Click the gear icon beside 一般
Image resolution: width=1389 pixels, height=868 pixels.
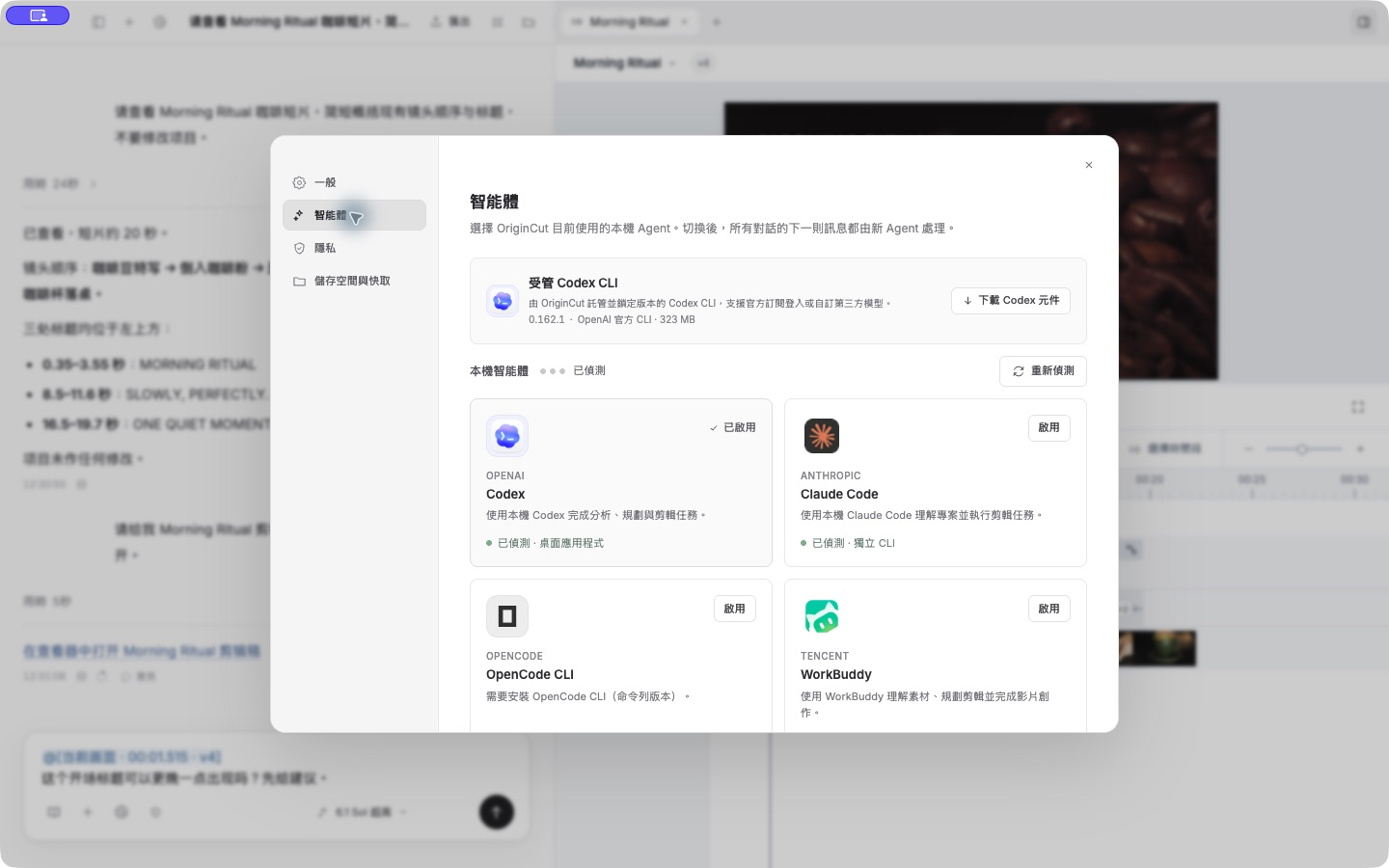(299, 182)
